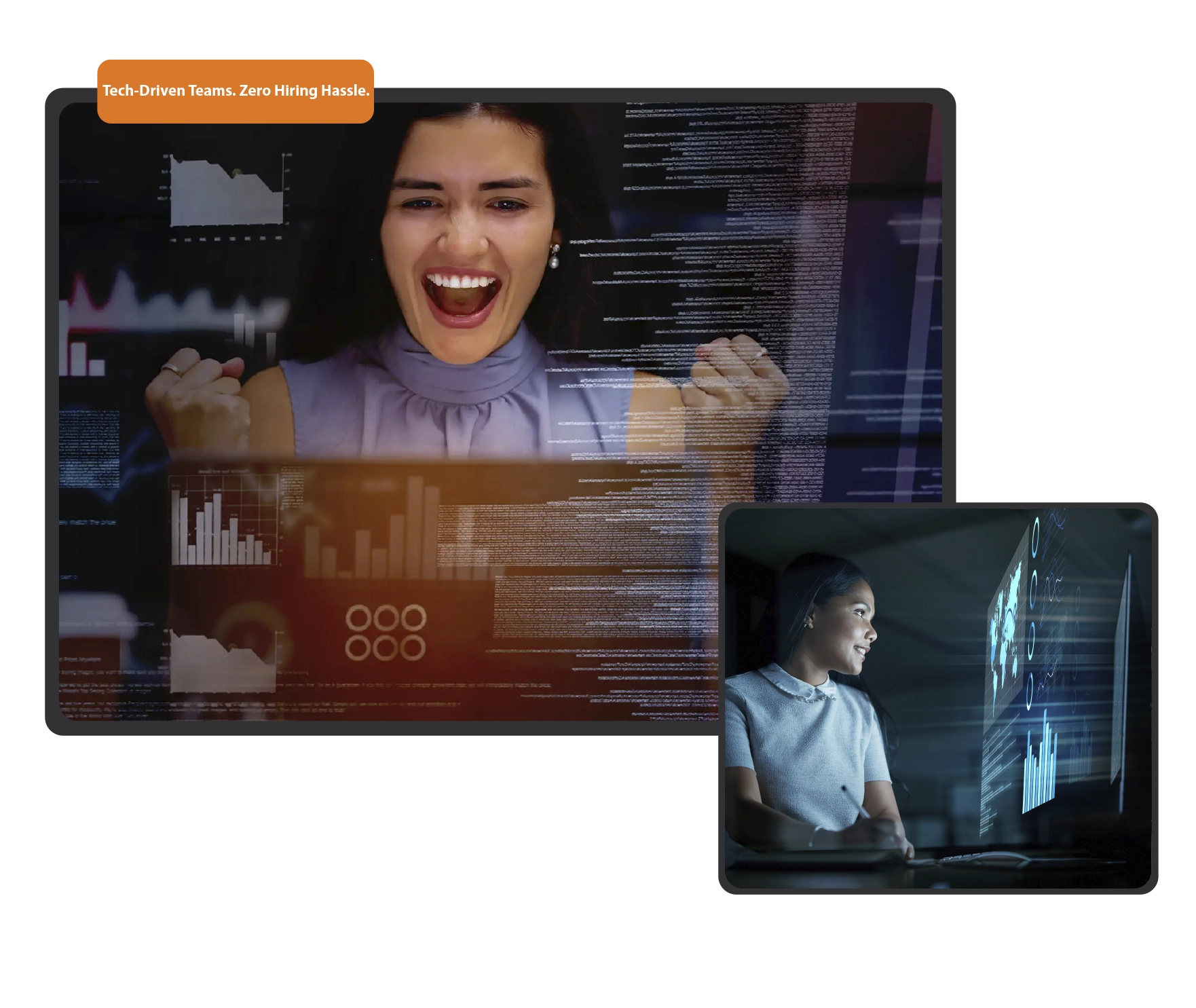Click the orange Tech-Driven Teams badge
Image resolution: width=1196 pixels, height=1008 pixels.
(x=235, y=91)
